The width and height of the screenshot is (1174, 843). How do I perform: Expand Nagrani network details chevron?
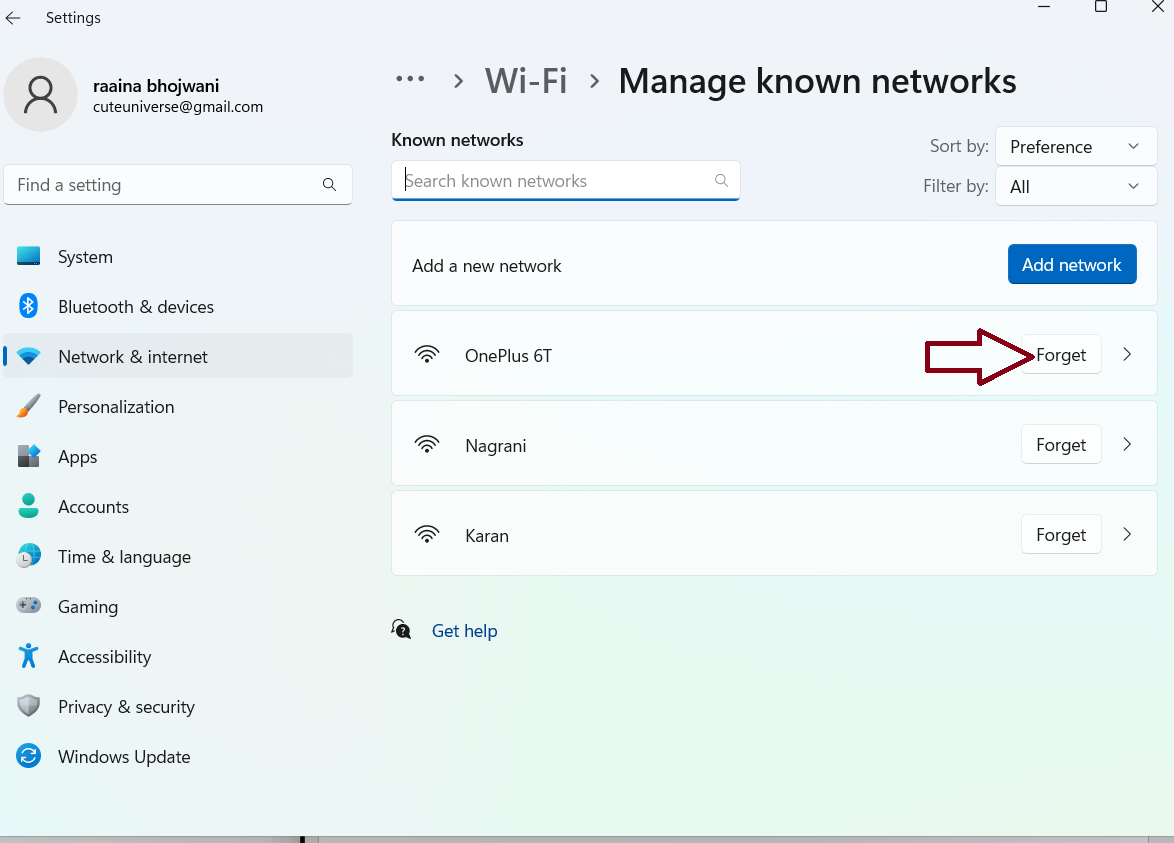(x=1127, y=445)
